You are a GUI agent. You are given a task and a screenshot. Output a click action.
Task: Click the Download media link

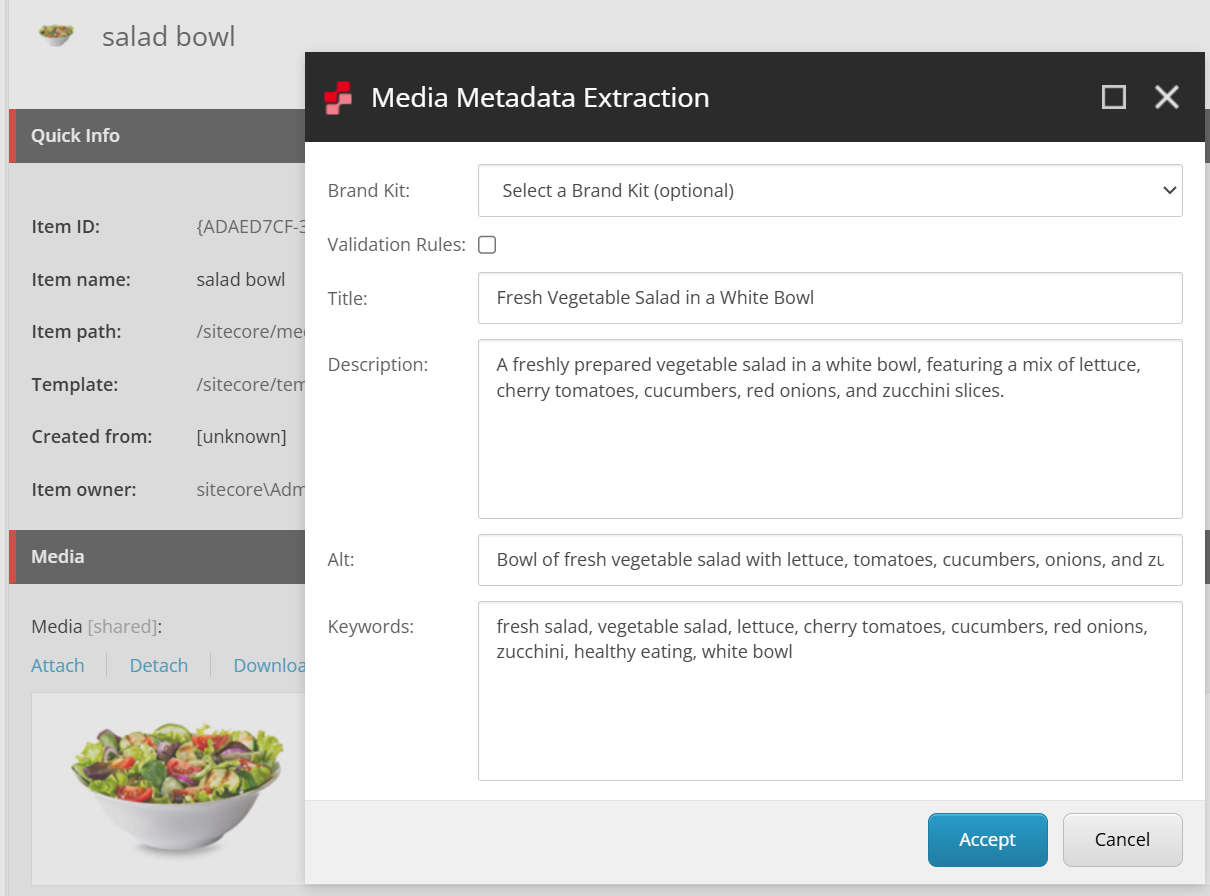tap(269, 666)
